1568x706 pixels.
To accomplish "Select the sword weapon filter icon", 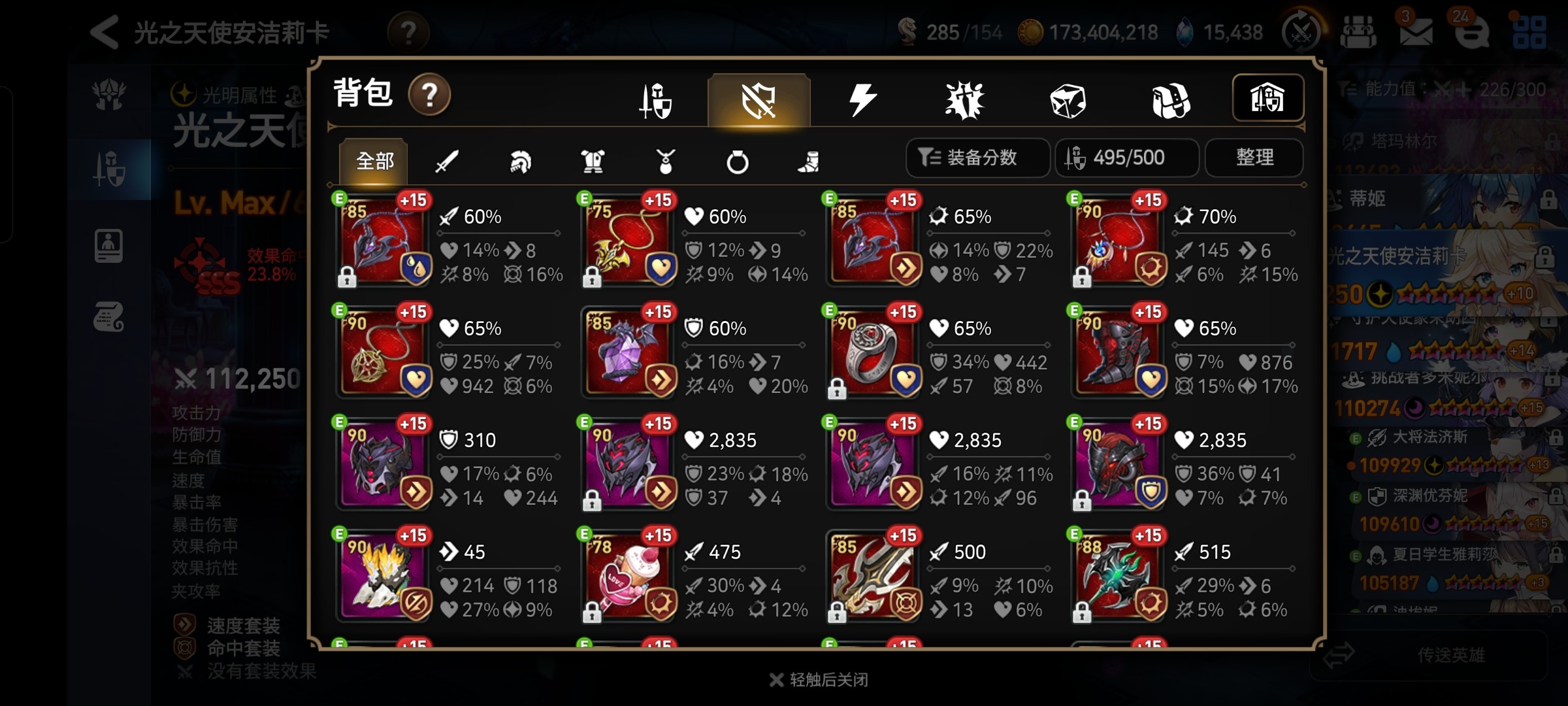I will click(447, 161).
